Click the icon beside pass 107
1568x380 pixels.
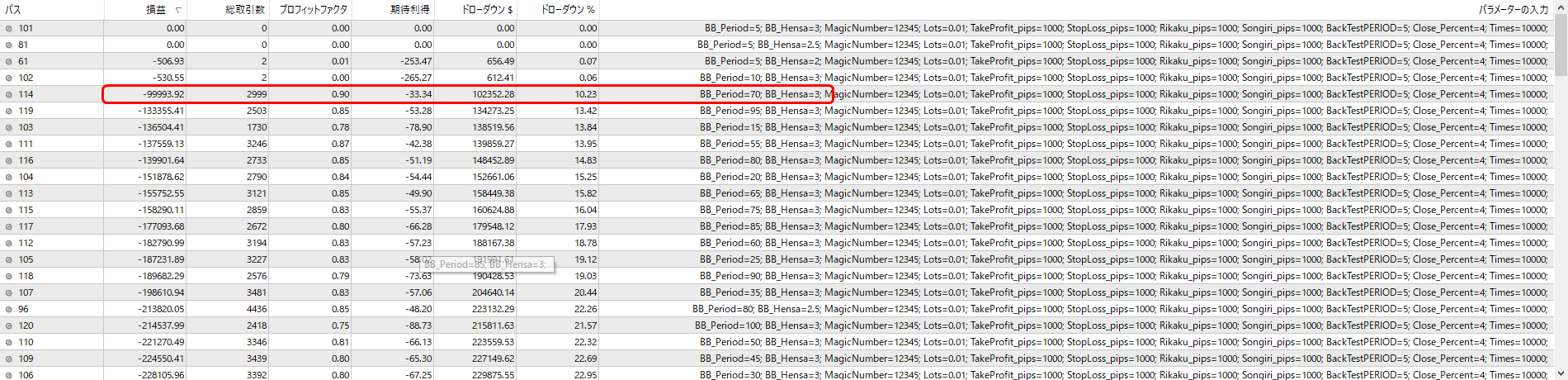point(9,292)
